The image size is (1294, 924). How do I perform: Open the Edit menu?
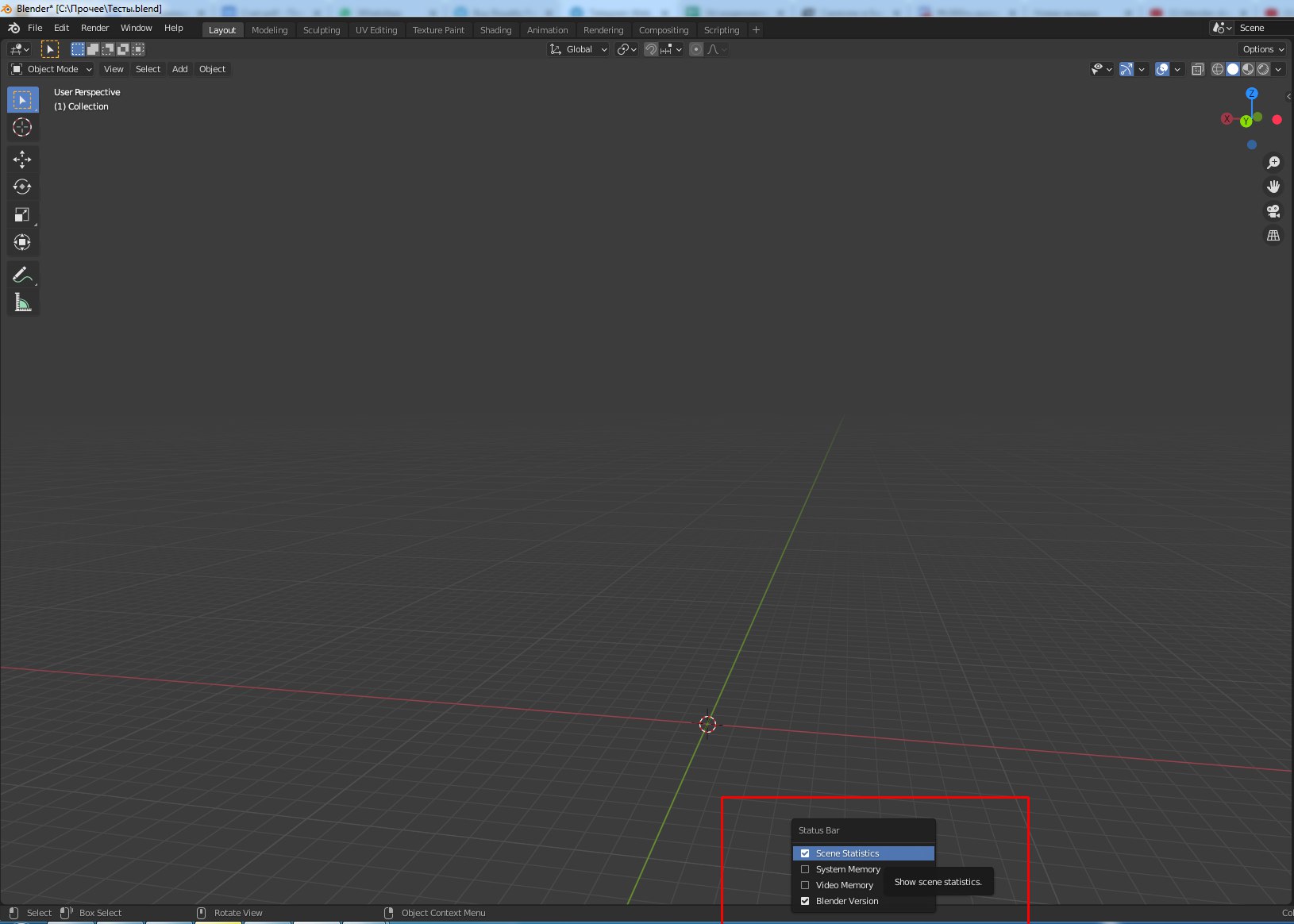click(62, 28)
